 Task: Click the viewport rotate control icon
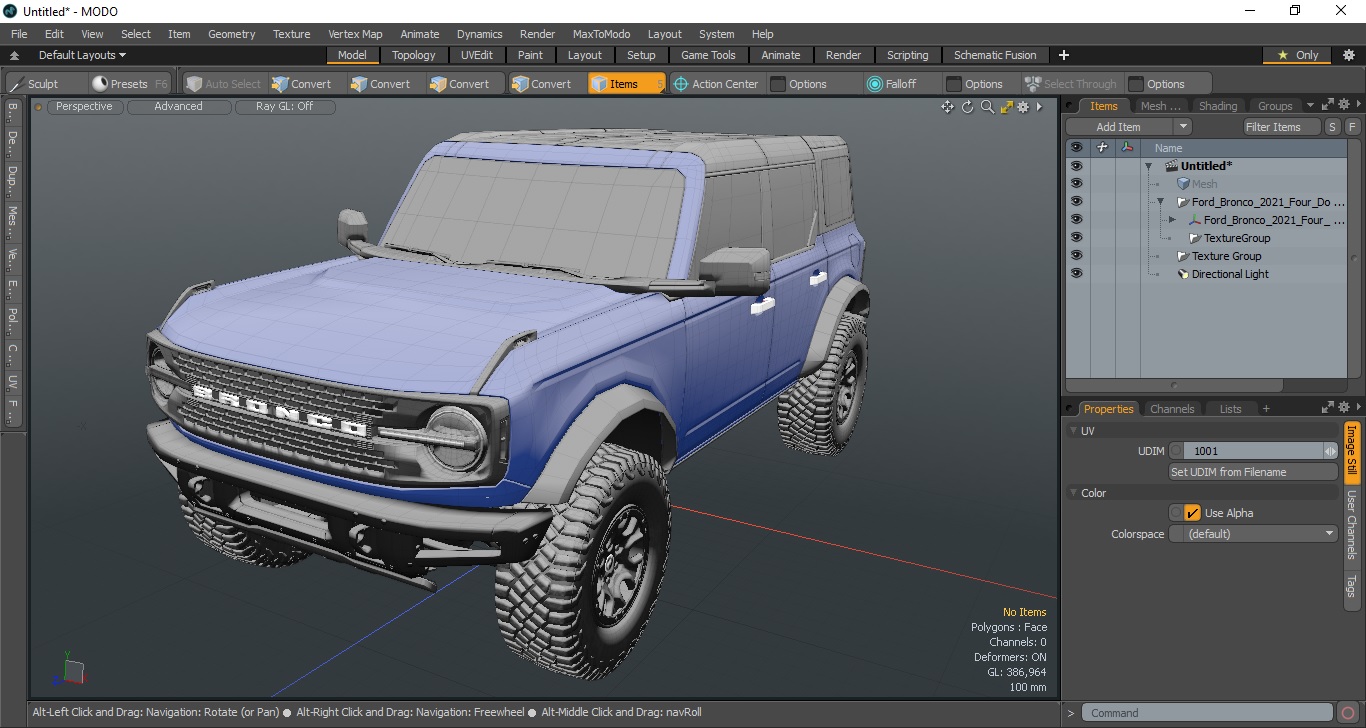967,107
